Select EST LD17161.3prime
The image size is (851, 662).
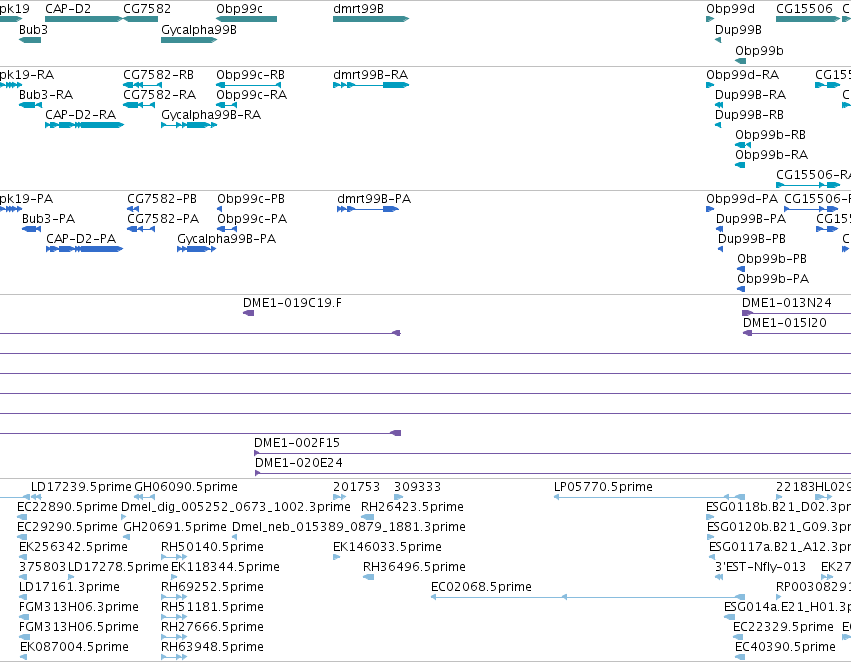23,597
